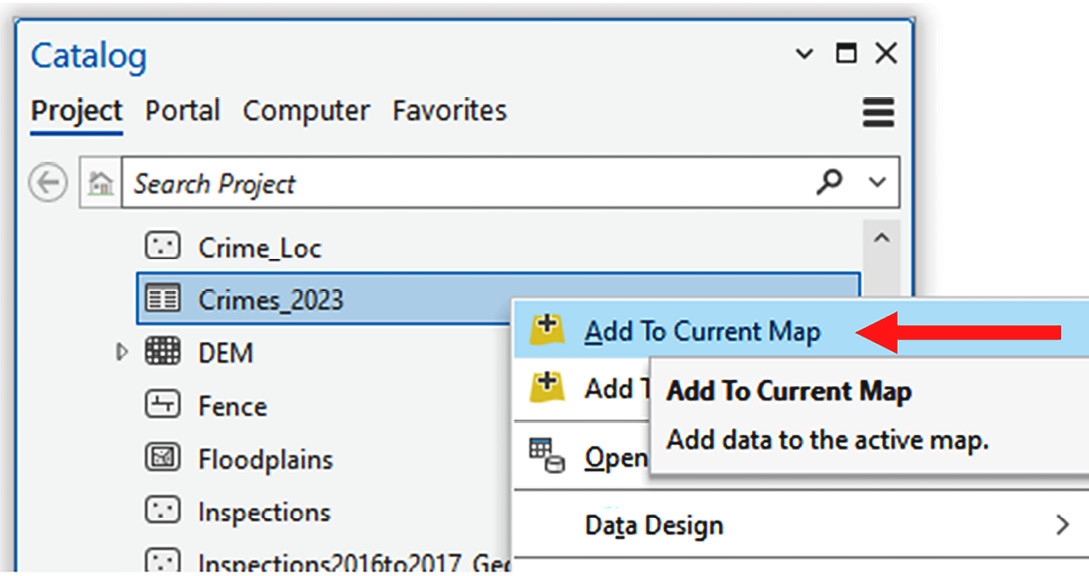The image size is (1089, 576).
Task: Click the home icon beside search box
Action: click(x=101, y=183)
